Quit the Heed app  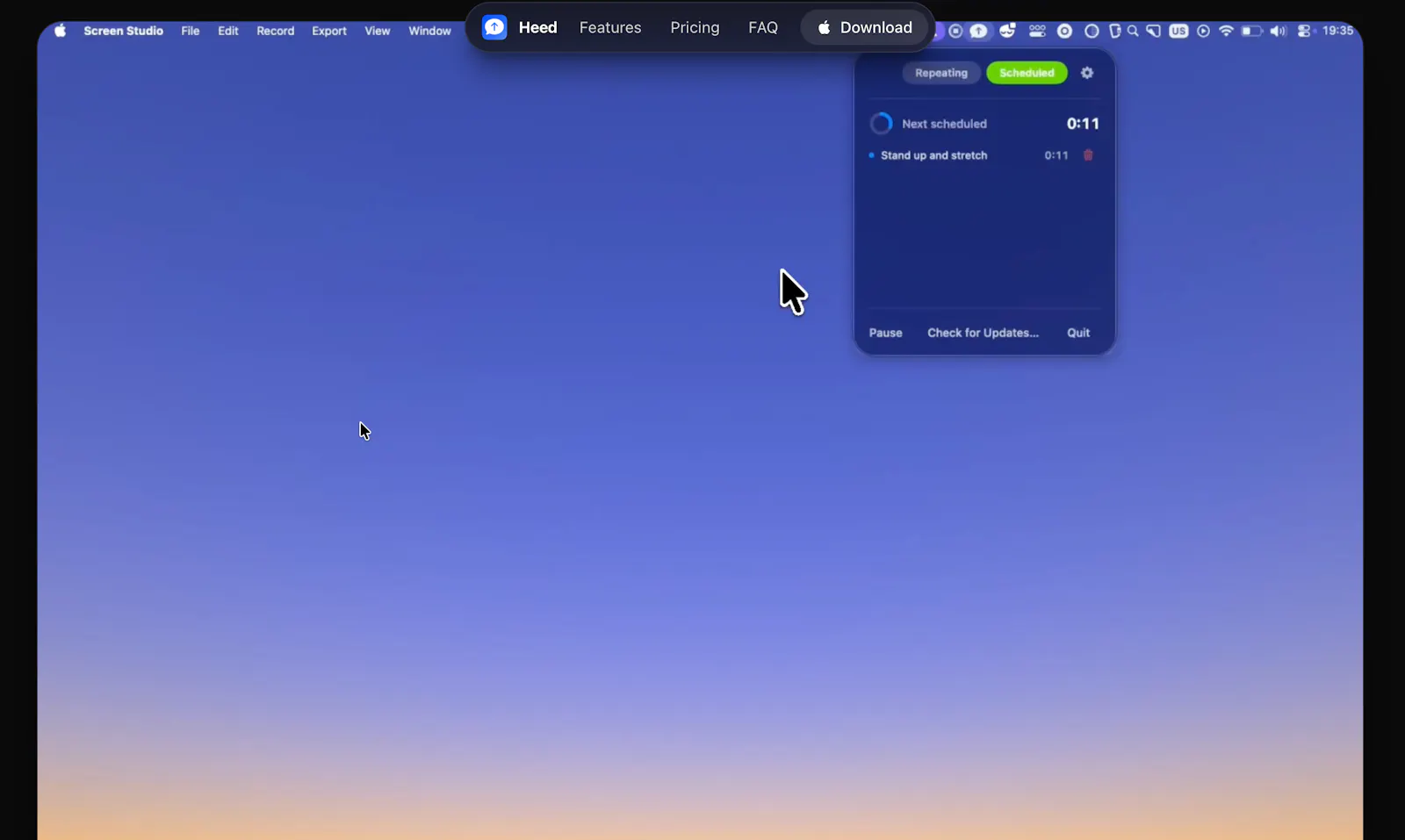[x=1078, y=333]
